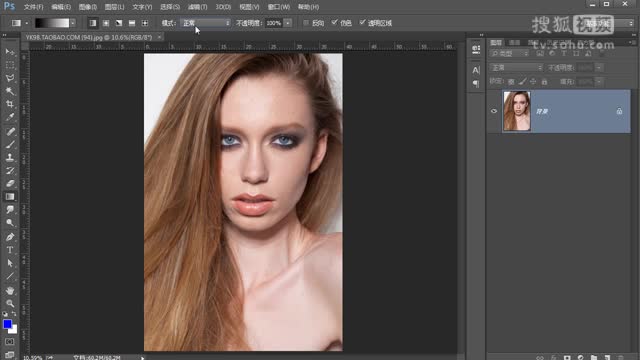Open the collapsed Character panel icon
The width and height of the screenshot is (640, 360).
pyautogui.click(x=476, y=70)
